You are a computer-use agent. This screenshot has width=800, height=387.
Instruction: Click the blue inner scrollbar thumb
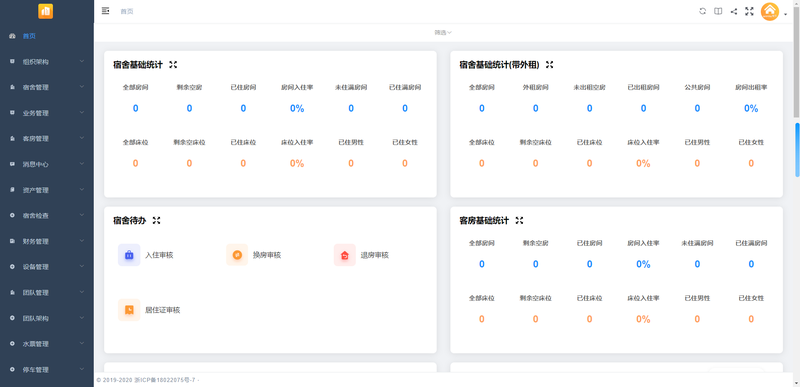click(797, 150)
